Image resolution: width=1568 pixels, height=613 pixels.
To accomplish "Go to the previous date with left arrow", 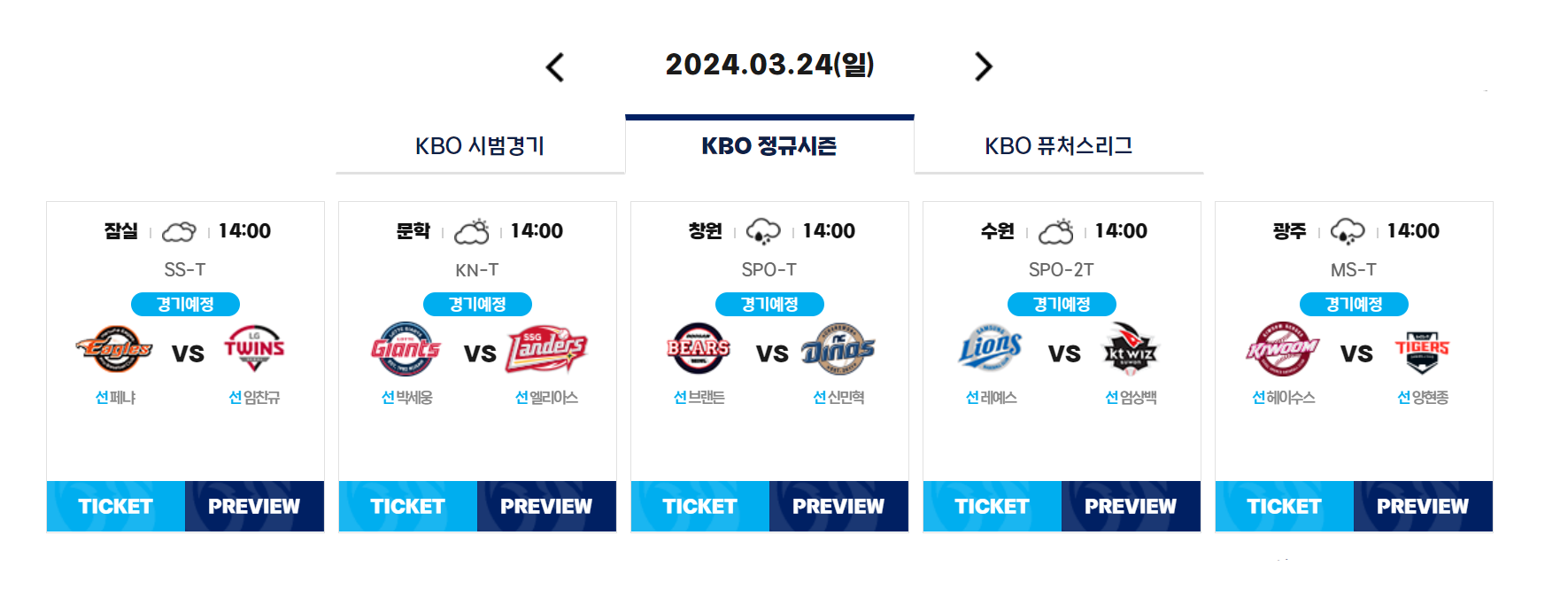I will (x=555, y=66).
